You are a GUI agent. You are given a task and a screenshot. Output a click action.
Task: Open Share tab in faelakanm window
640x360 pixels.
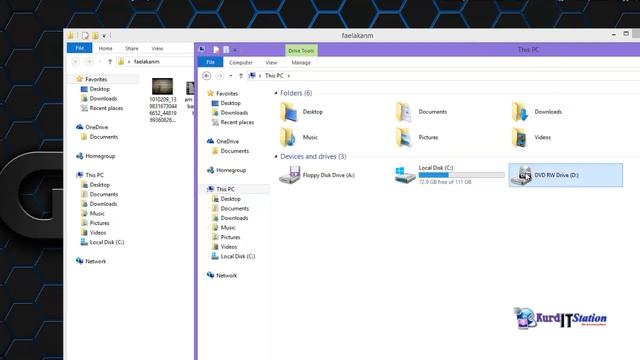tap(131, 49)
